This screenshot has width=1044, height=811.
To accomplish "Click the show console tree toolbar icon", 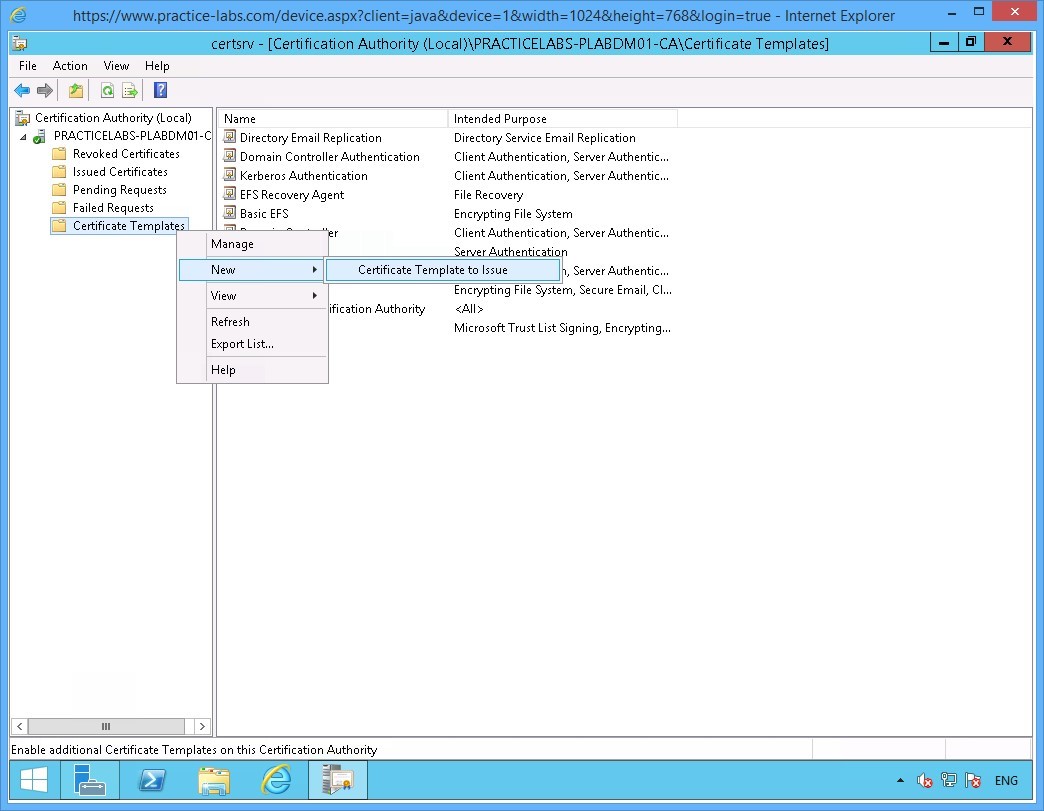I will (x=75, y=90).
